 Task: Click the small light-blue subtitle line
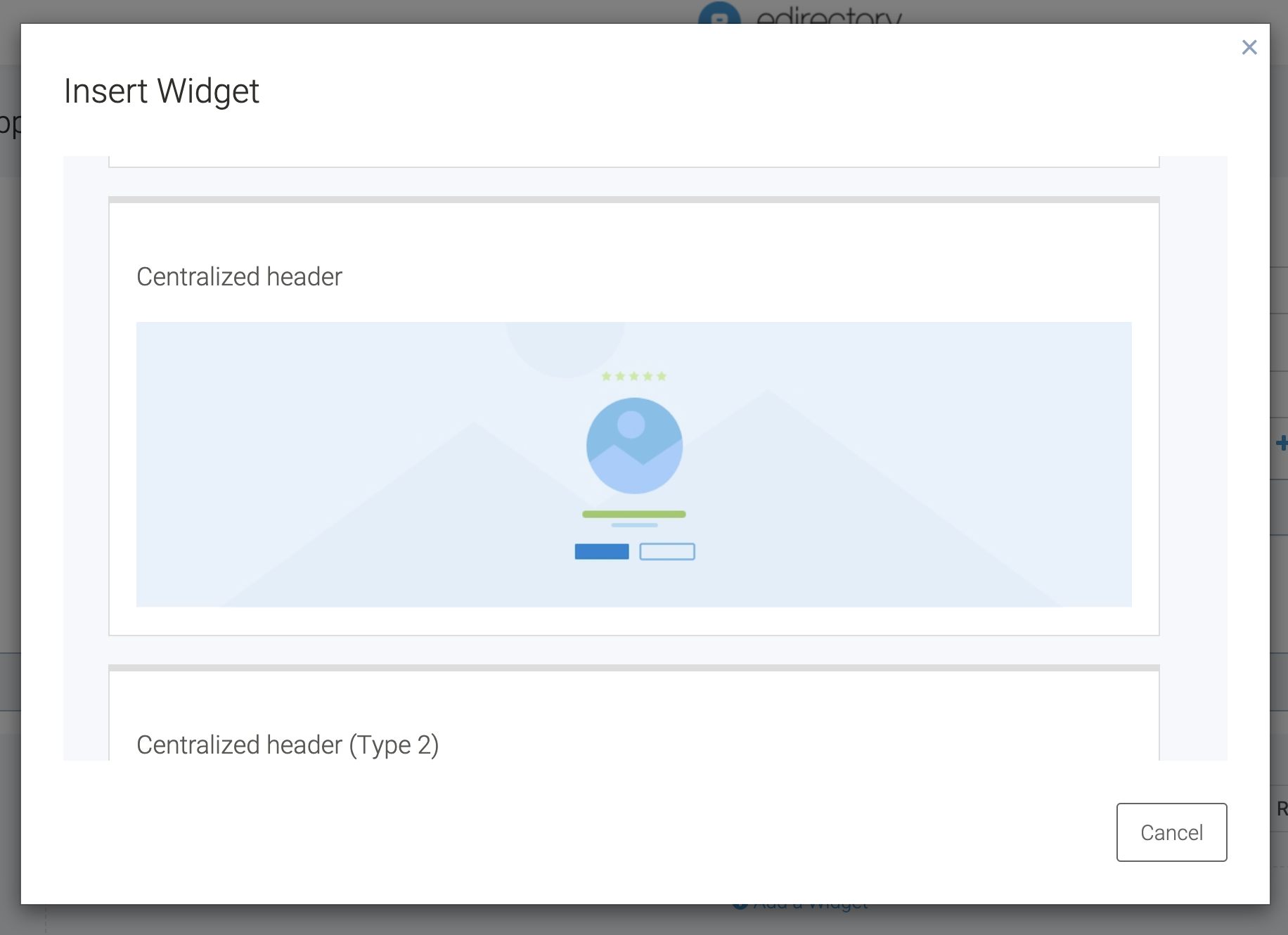point(634,525)
